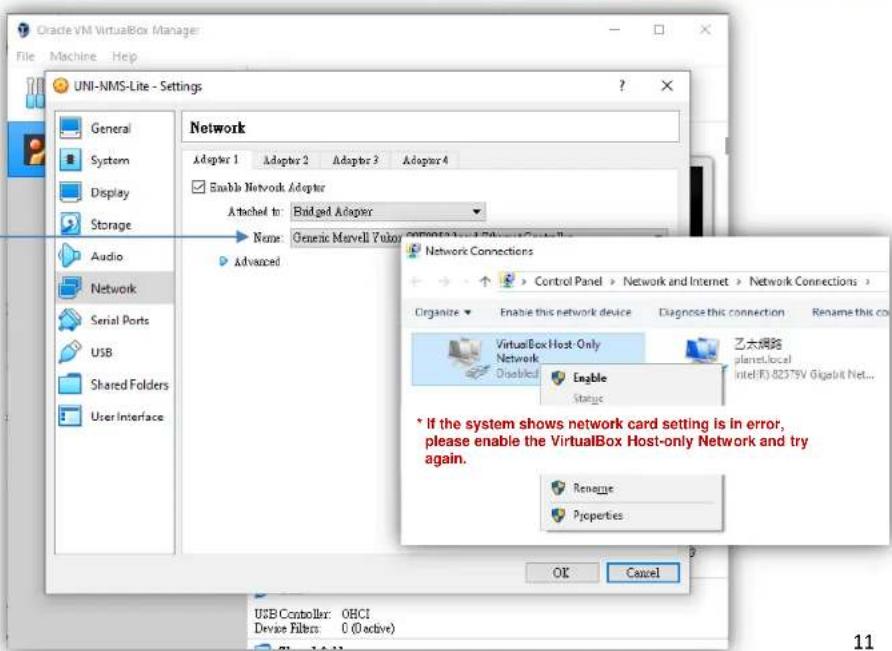Click the Oracle VM VirtualBox Manager title icon
The width and height of the screenshot is (892, 651).
tap(23, 30)
